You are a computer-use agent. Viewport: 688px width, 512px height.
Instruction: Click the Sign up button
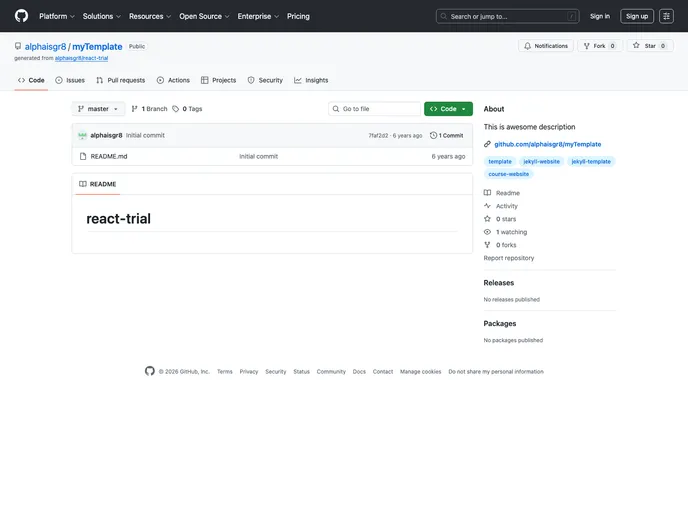coord(637,16)
